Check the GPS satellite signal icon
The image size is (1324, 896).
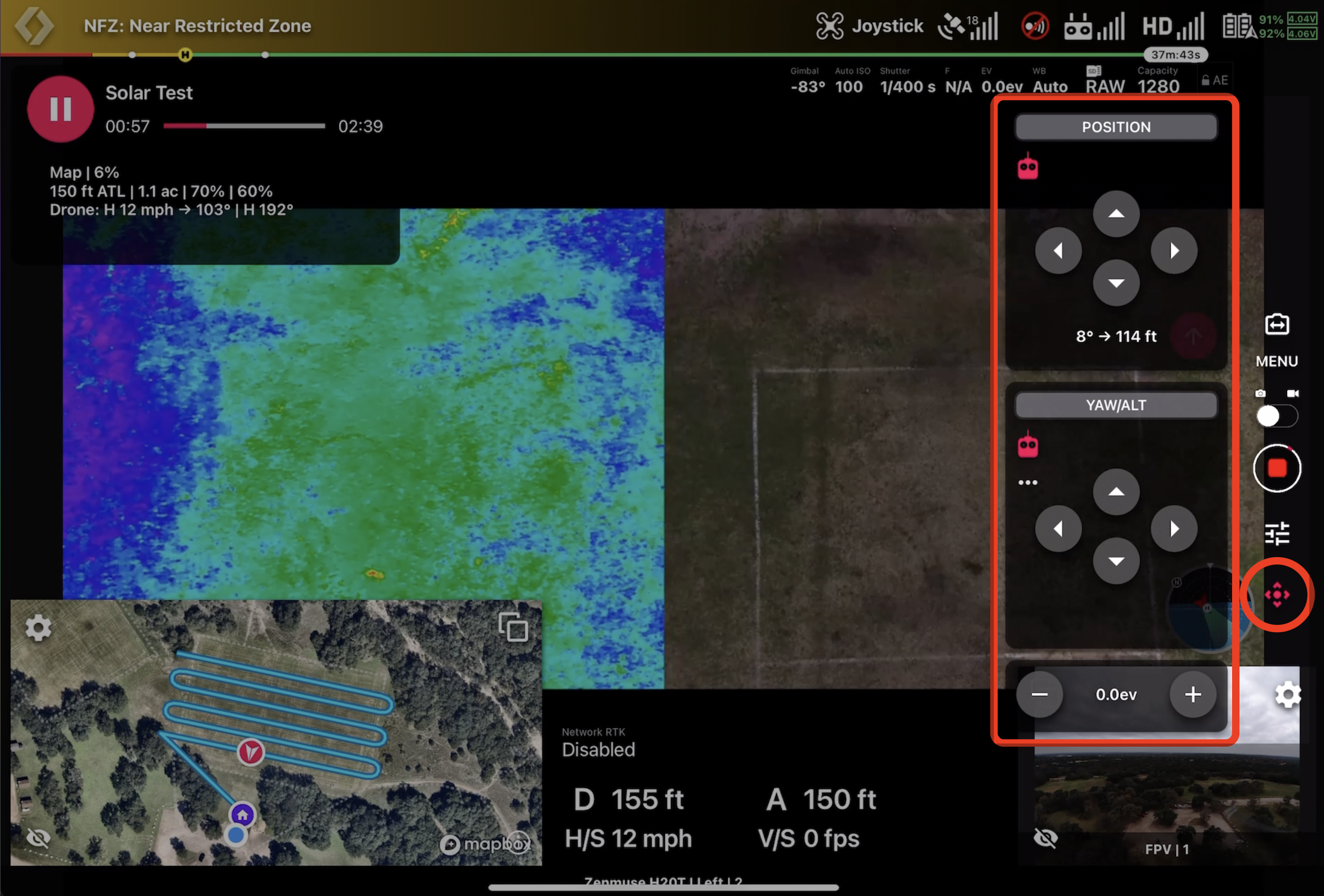click(968, 26)
